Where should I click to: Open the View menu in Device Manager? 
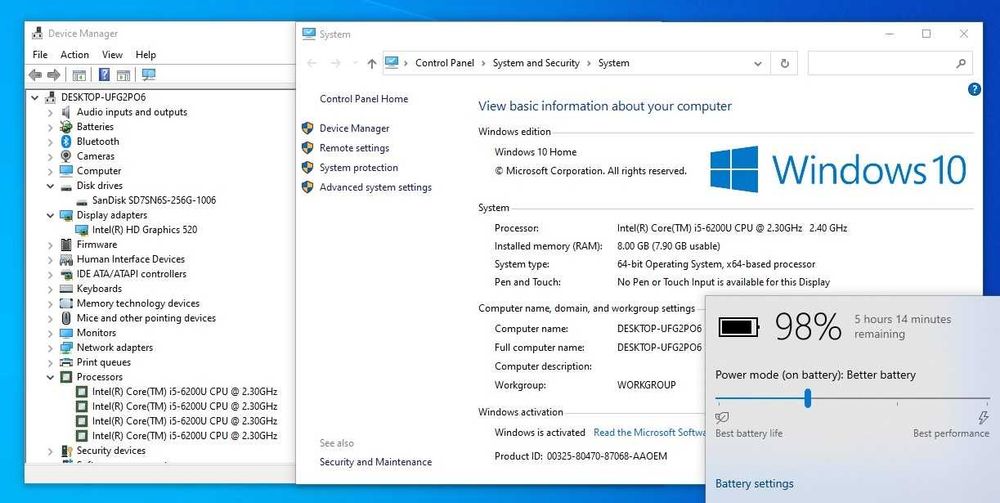112,55
